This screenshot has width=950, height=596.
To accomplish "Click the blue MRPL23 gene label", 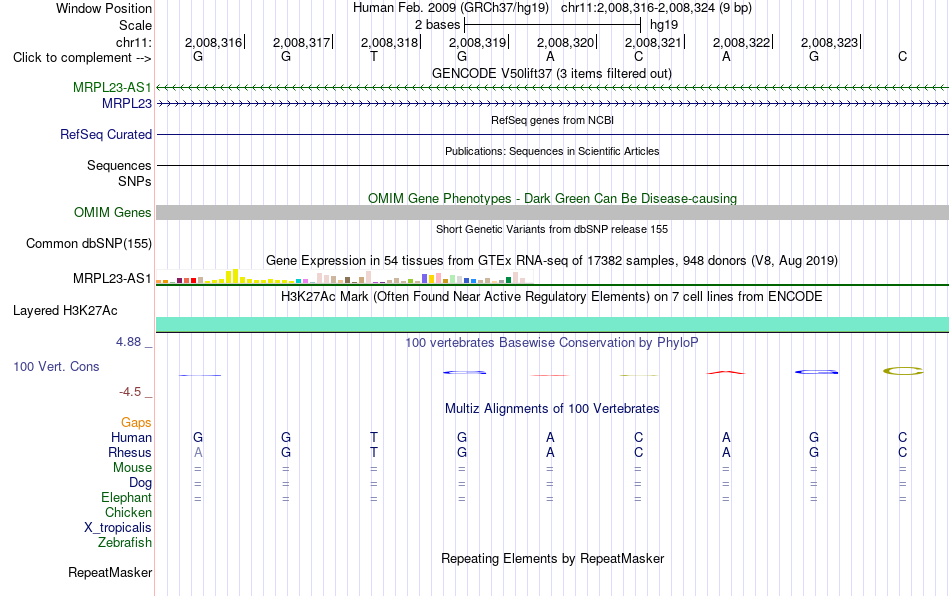I will pyautogui.click(x=127, y=104).
